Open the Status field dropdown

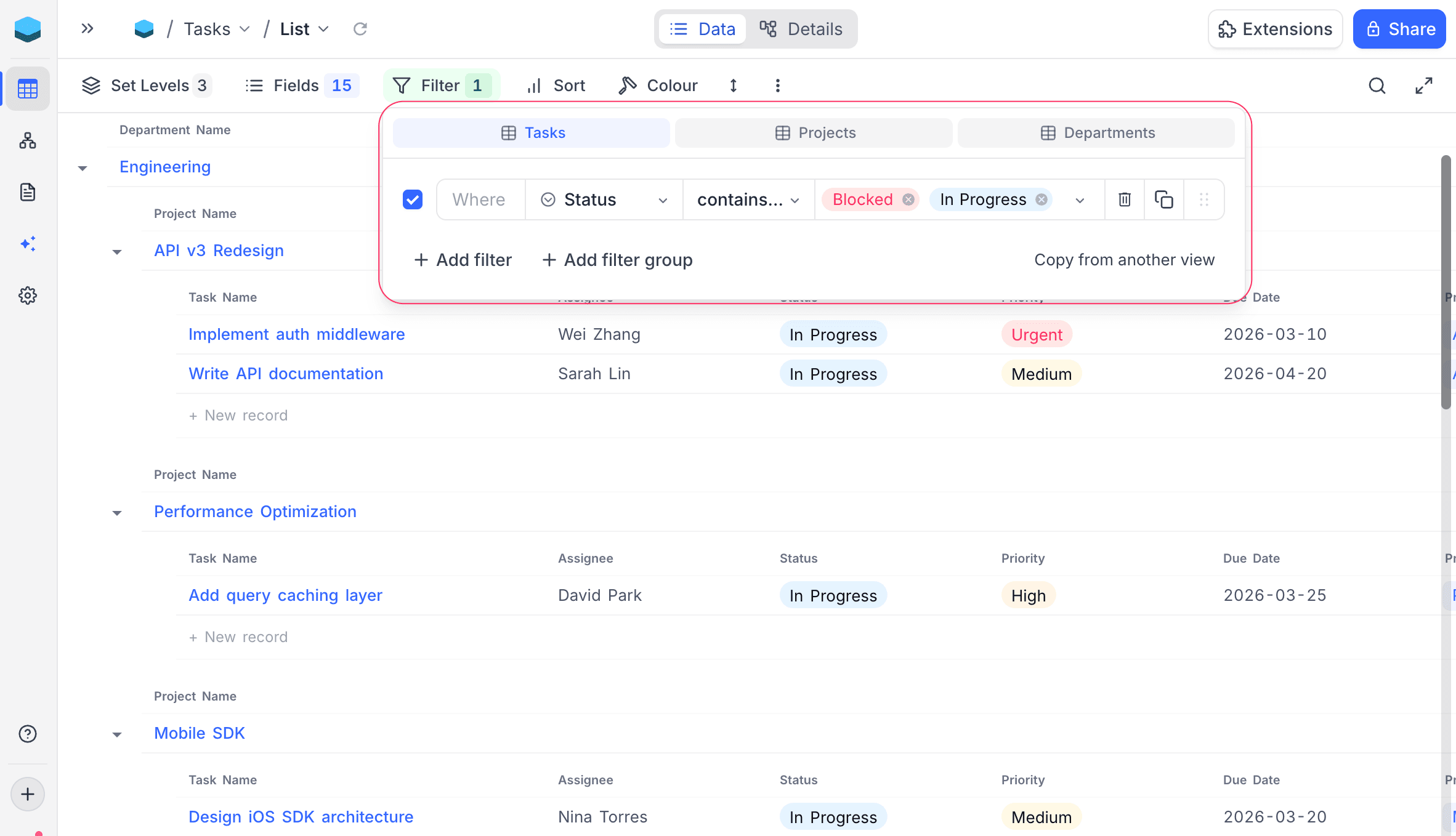pyautogui.click(x=604, y=199)
